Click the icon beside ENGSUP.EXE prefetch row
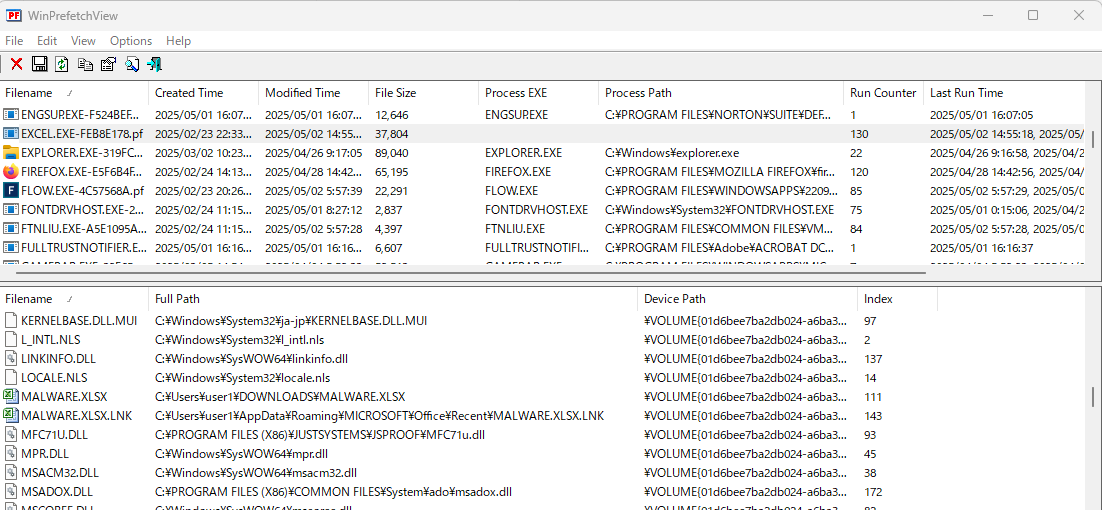 (x=10, y=115)
